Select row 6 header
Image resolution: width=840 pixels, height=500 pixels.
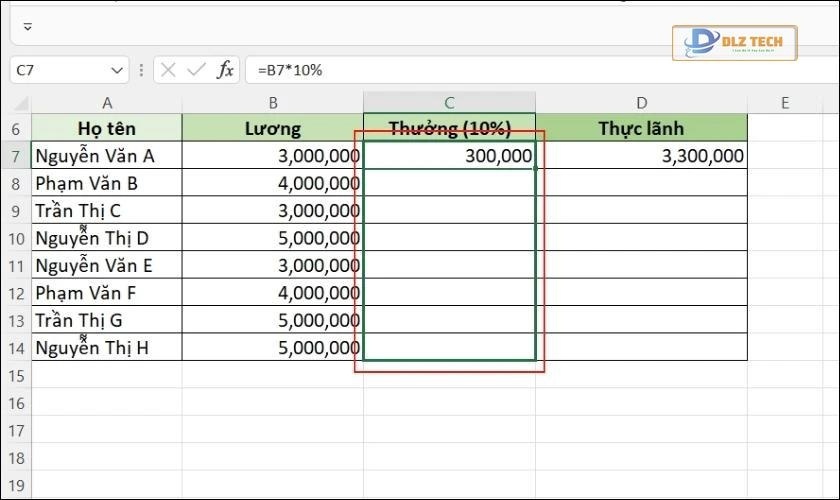tap(16, 129)
